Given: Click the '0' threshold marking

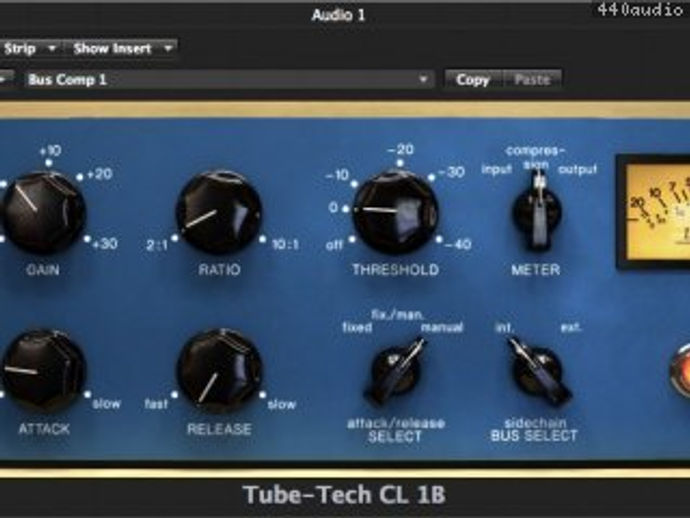Looking at the screenshot, I should pyautogui.click(x=333, y=207).
